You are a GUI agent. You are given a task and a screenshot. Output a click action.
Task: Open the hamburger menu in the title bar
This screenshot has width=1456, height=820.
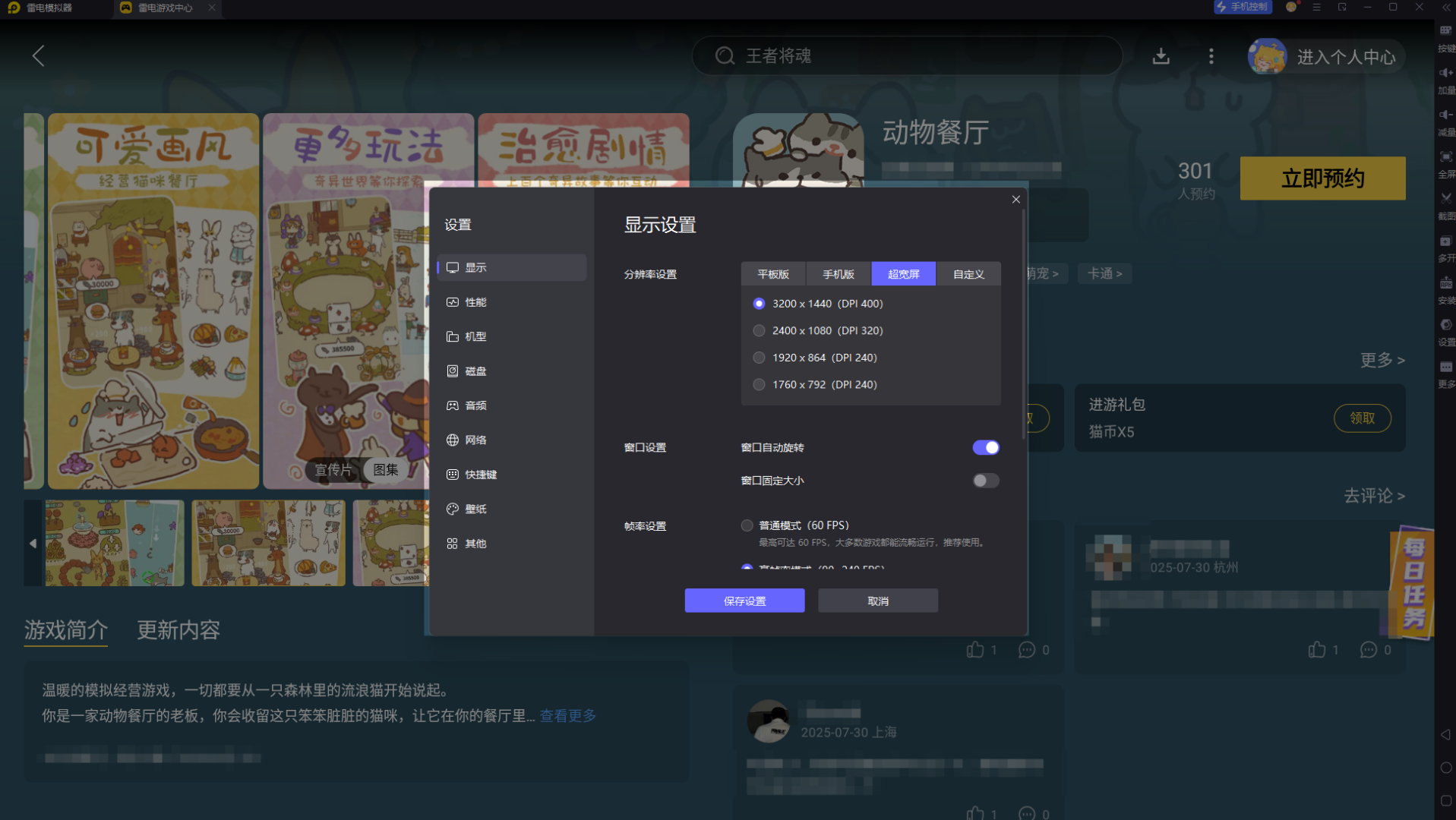(1316, 7)
